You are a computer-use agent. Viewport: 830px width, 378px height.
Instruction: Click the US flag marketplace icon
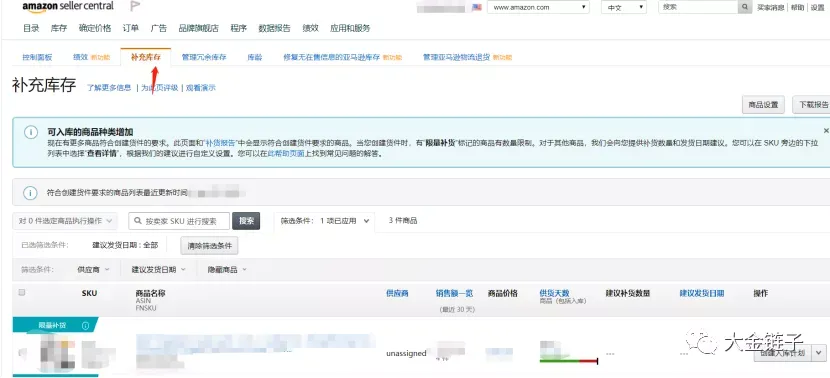coord(476,7)
